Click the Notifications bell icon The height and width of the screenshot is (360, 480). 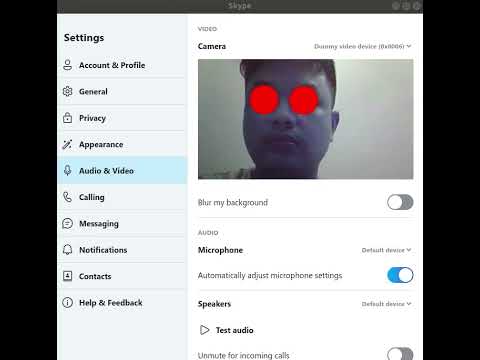point(68,250)
